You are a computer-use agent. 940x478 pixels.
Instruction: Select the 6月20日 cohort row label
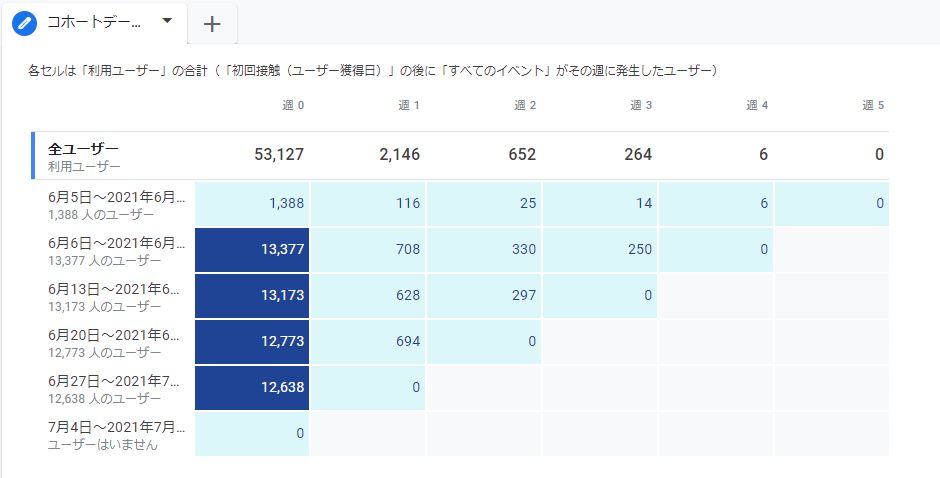click(113, 342)
